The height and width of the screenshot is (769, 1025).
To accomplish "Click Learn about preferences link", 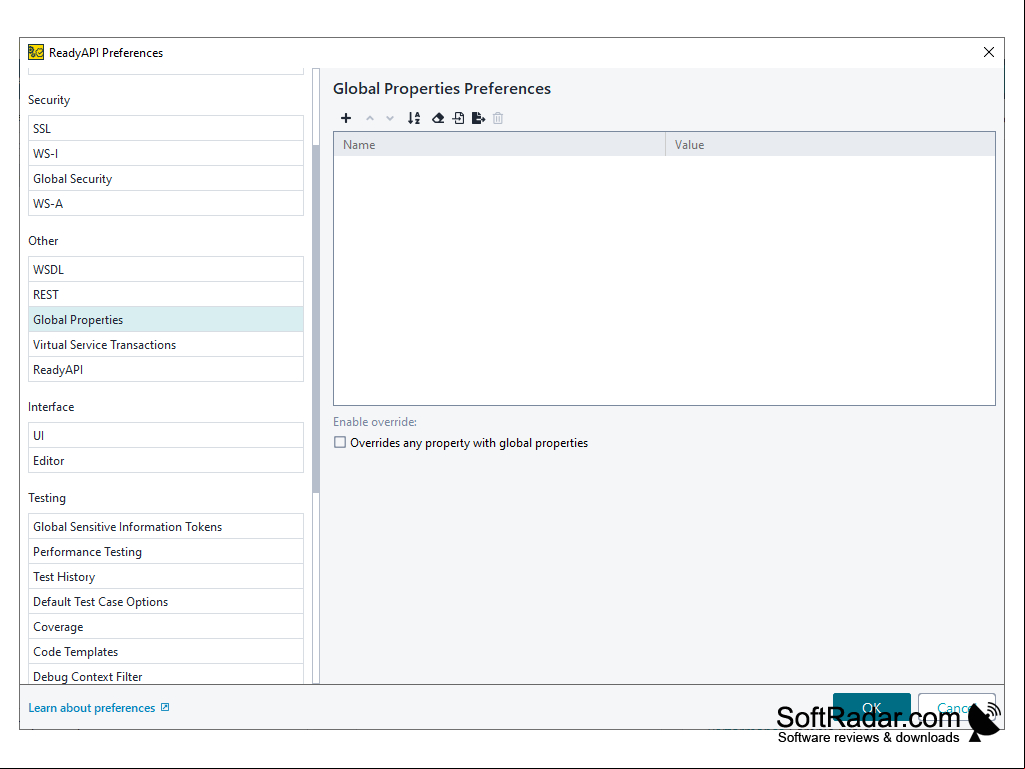I will point(92,708).
